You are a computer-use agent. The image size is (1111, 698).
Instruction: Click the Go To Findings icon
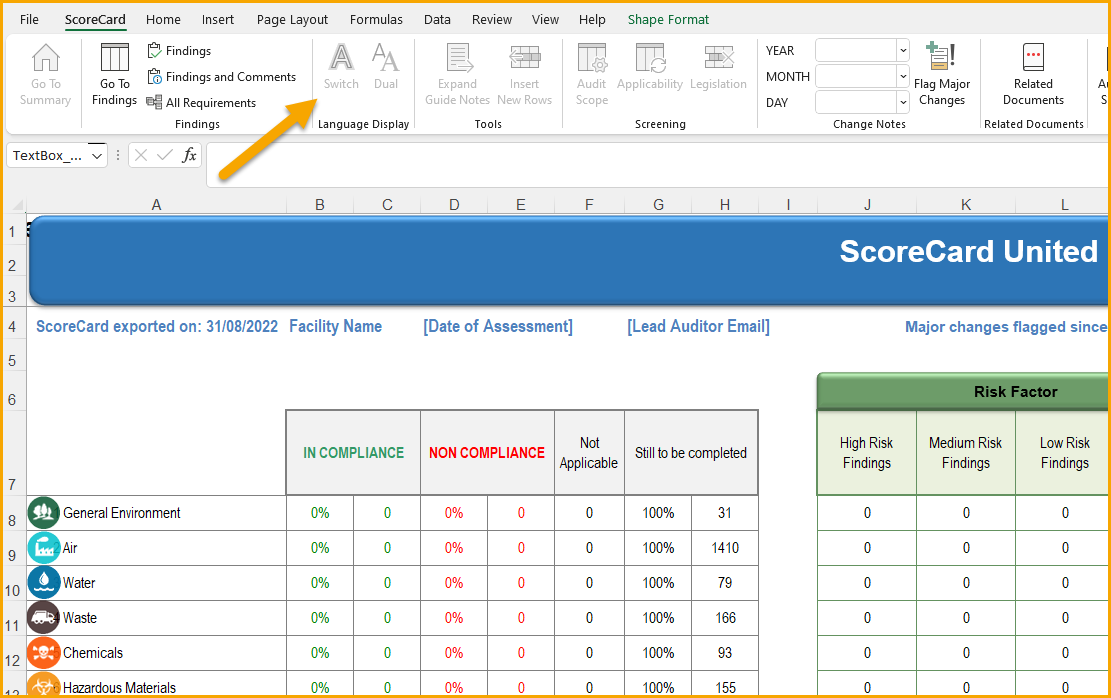pos(114,57)
